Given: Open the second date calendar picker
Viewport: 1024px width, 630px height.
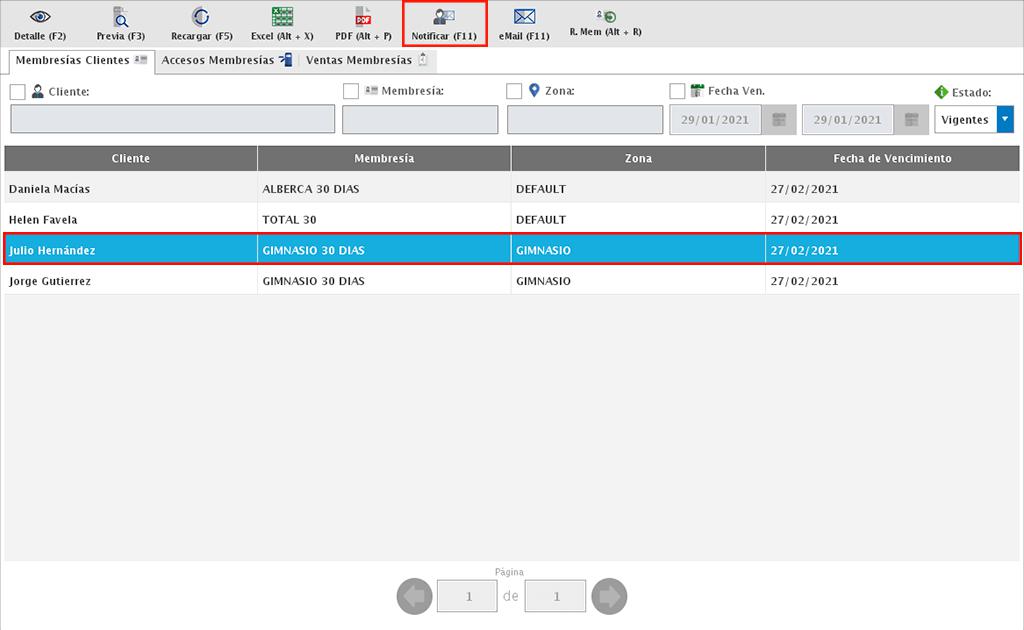Looking at the screenshot, I should 911,120.
